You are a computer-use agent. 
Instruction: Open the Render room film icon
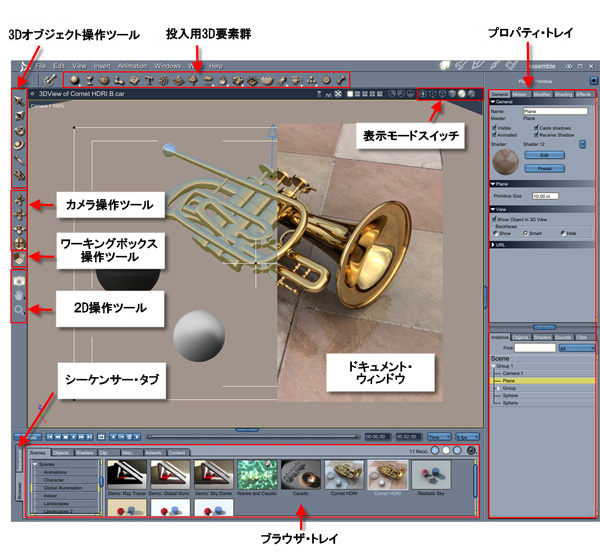pyautogui.click(x=512, y=65)
